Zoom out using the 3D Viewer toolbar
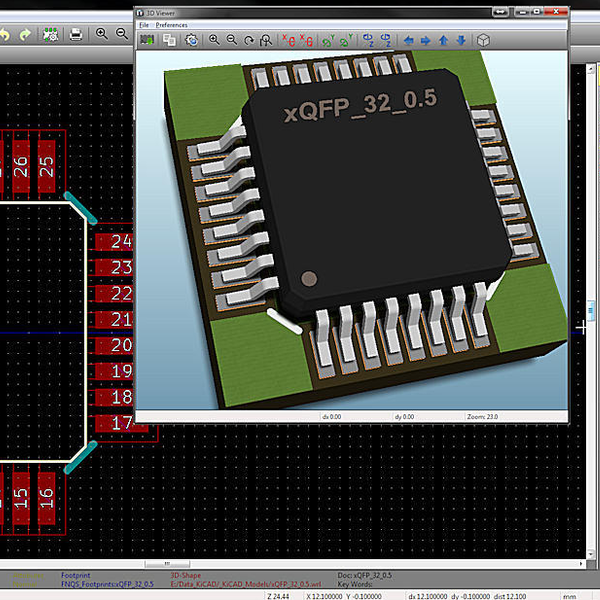 click(x=231, y=40)
